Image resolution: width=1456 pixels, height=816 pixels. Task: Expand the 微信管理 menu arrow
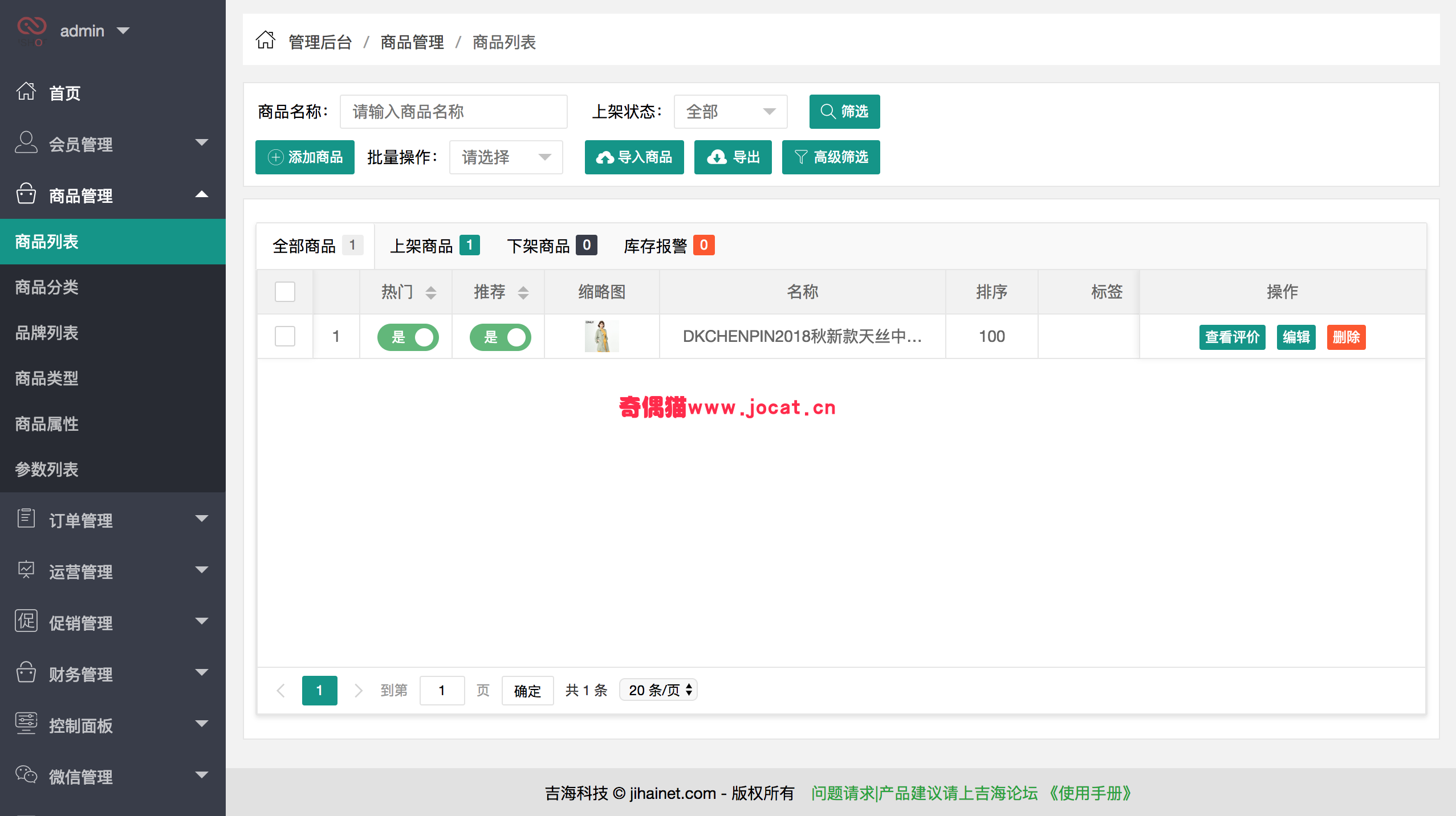point(202,775)
